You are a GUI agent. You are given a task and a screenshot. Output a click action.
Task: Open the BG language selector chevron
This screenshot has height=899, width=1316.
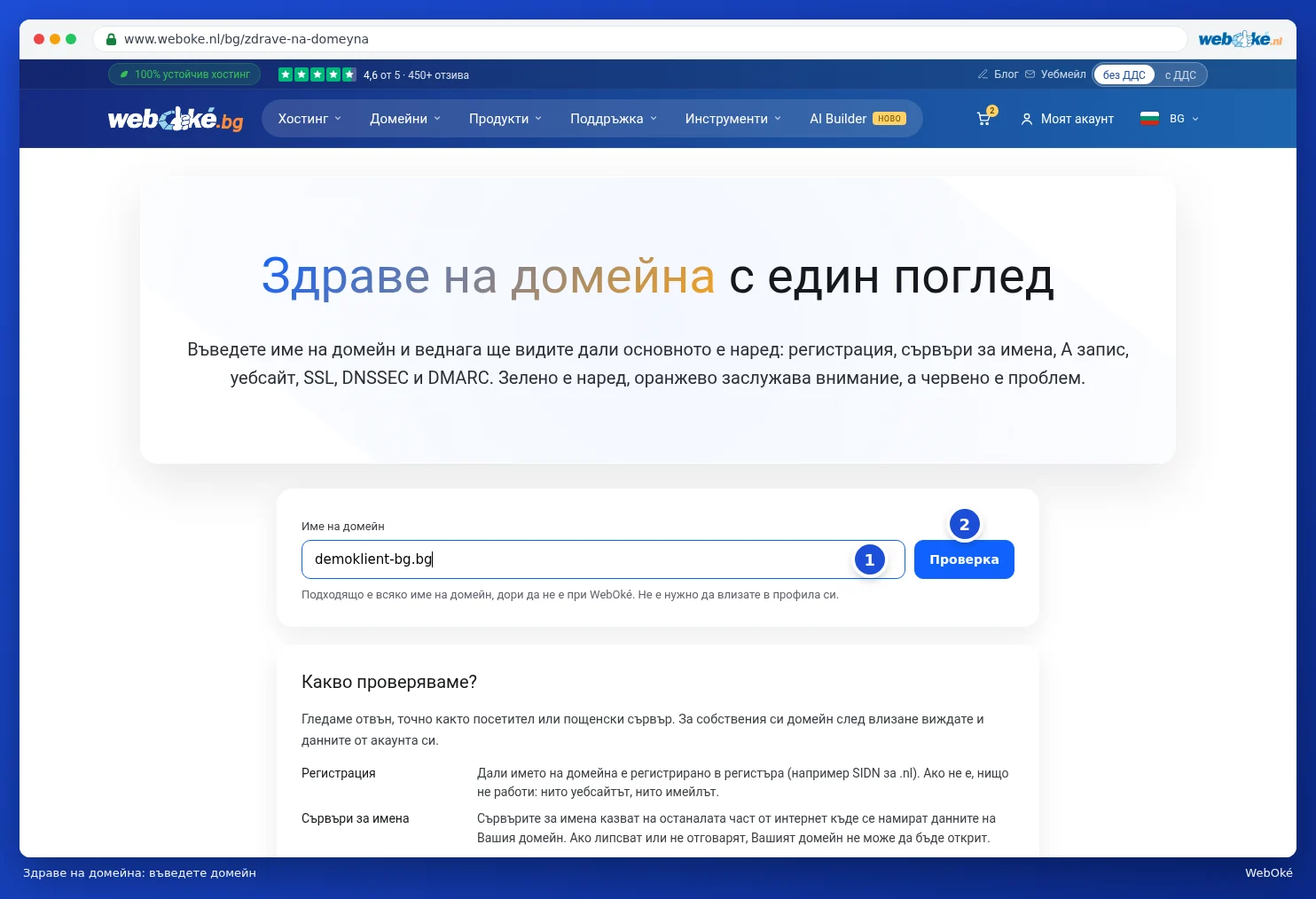tap(1195, 119)
